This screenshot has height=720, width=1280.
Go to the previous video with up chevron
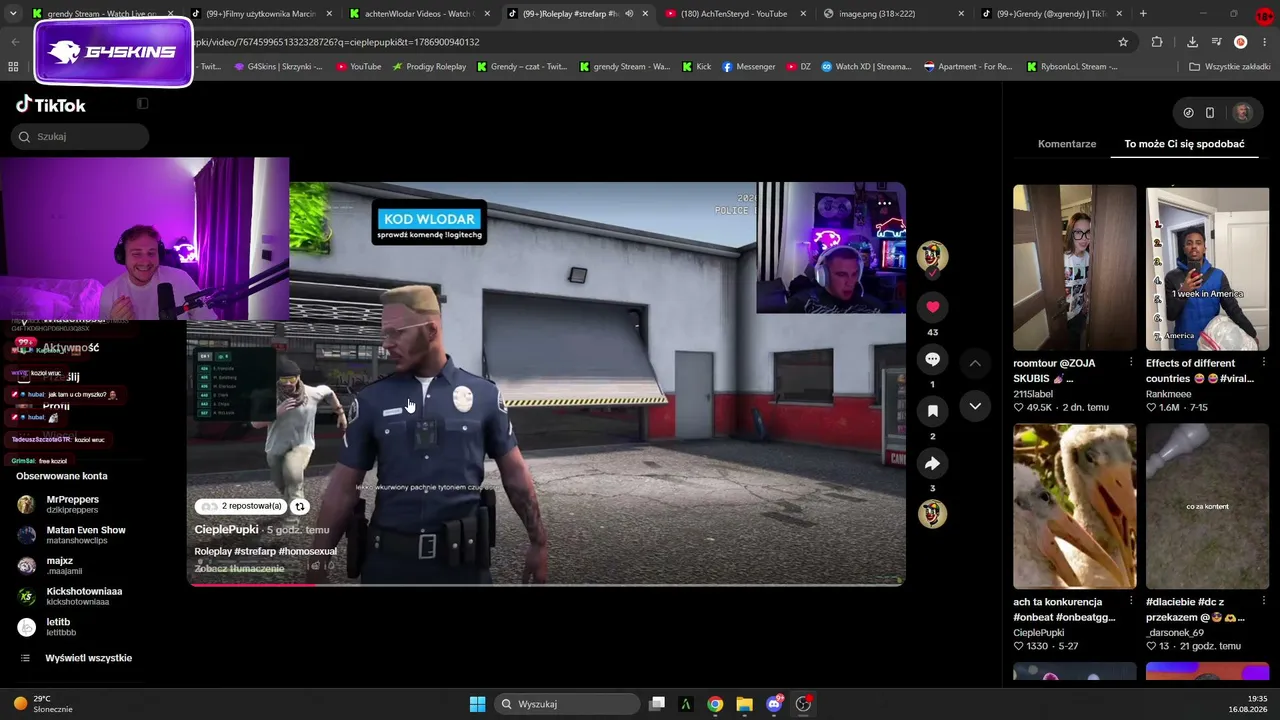975,363
